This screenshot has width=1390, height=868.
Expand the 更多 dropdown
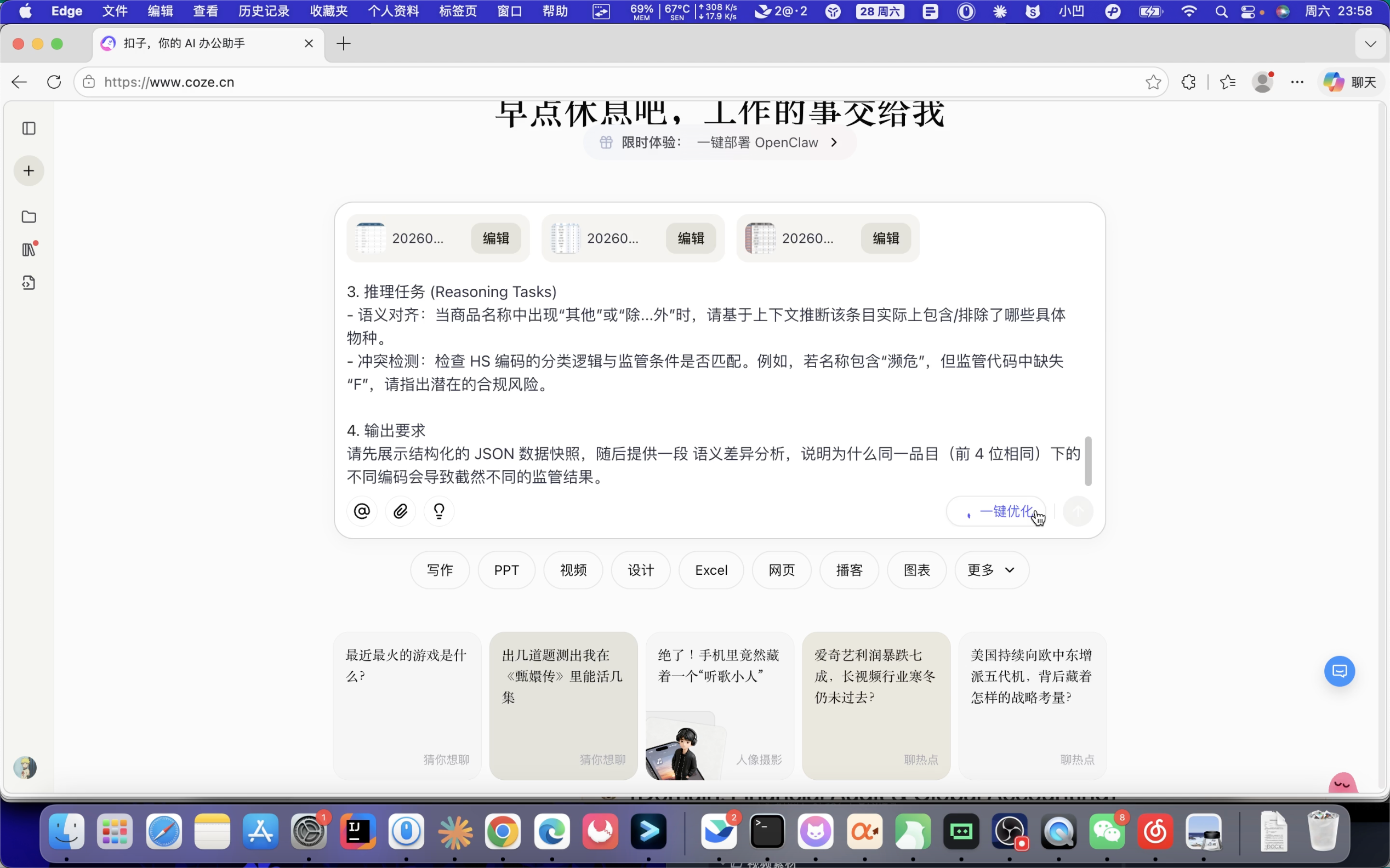[x=992, y=570]
